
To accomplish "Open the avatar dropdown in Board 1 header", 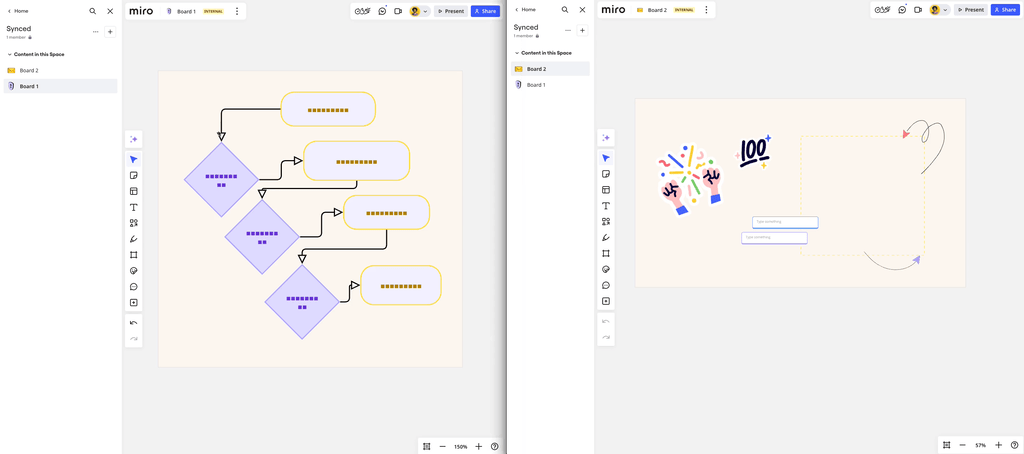I will click(x=425, y=11).
